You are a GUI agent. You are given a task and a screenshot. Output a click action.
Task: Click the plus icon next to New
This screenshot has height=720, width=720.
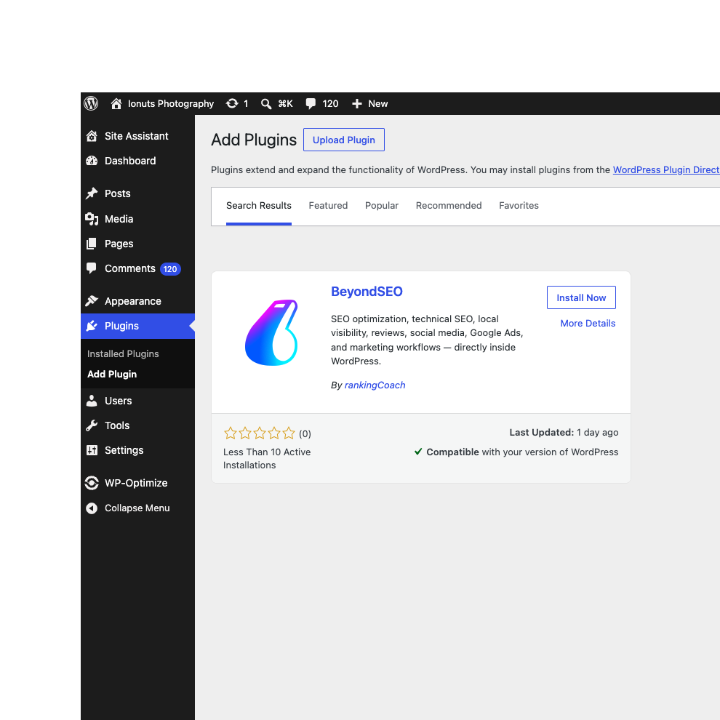[x=357, y=104]
